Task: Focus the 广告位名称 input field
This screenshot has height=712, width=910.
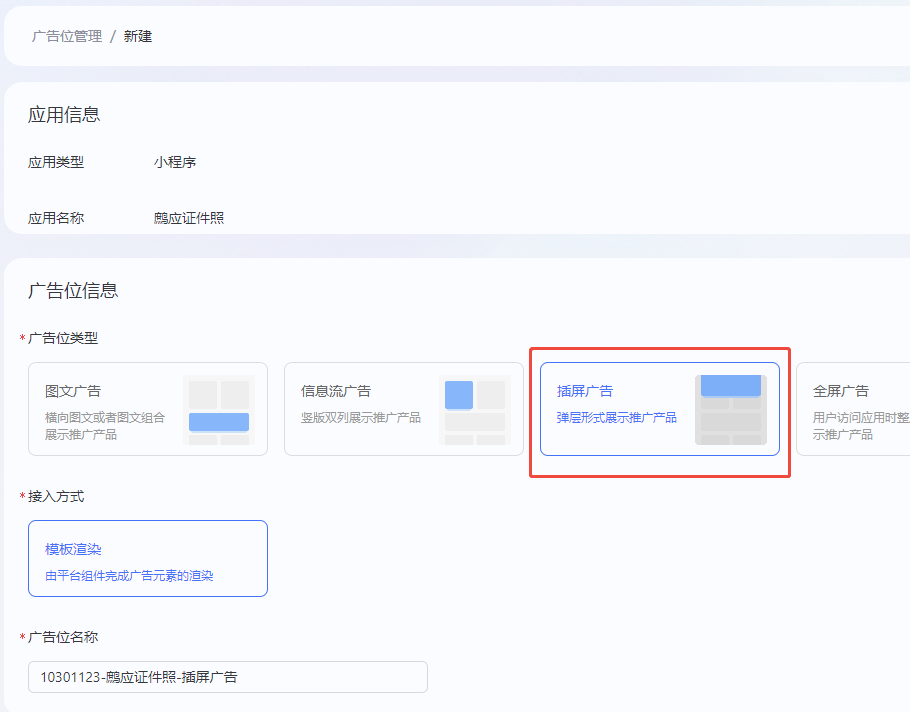Action: coord(228,677)
